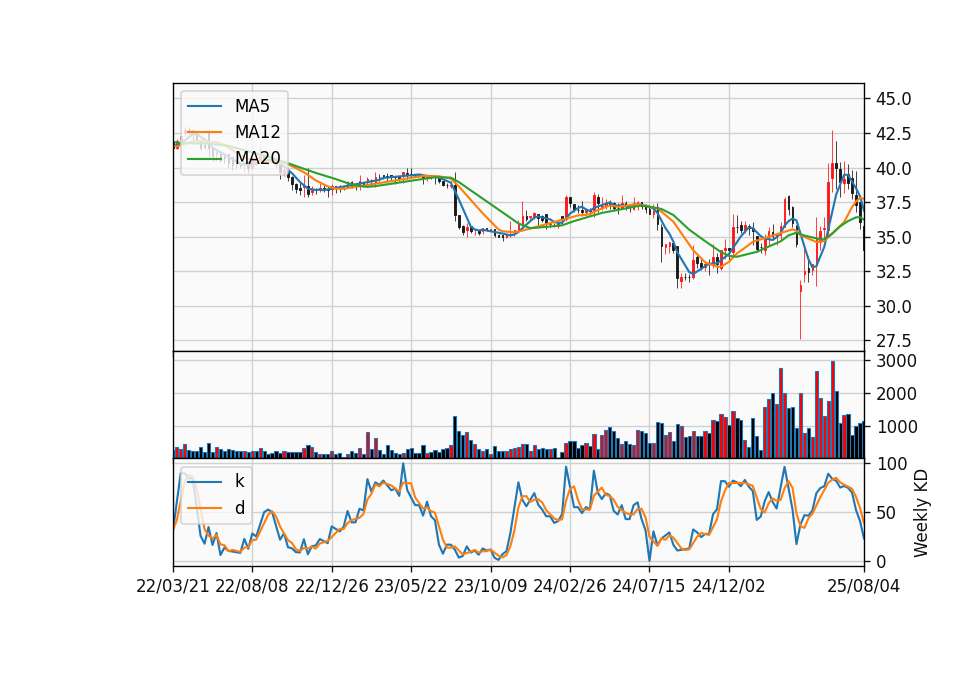960x690 pixels.
Task: Click the Weekly KD axis label
Action: 921,513
